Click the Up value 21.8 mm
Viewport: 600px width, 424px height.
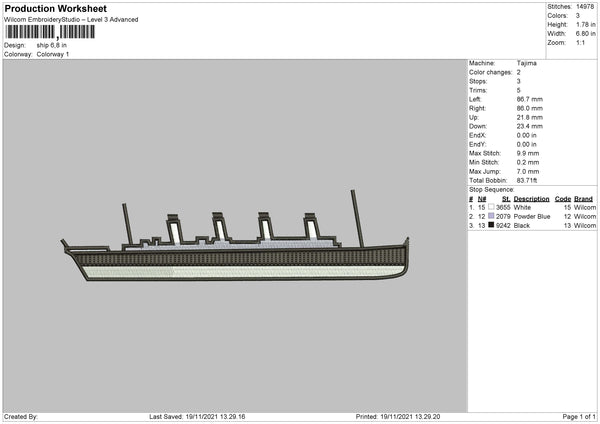pyautogui.click(x=530, y=117)
